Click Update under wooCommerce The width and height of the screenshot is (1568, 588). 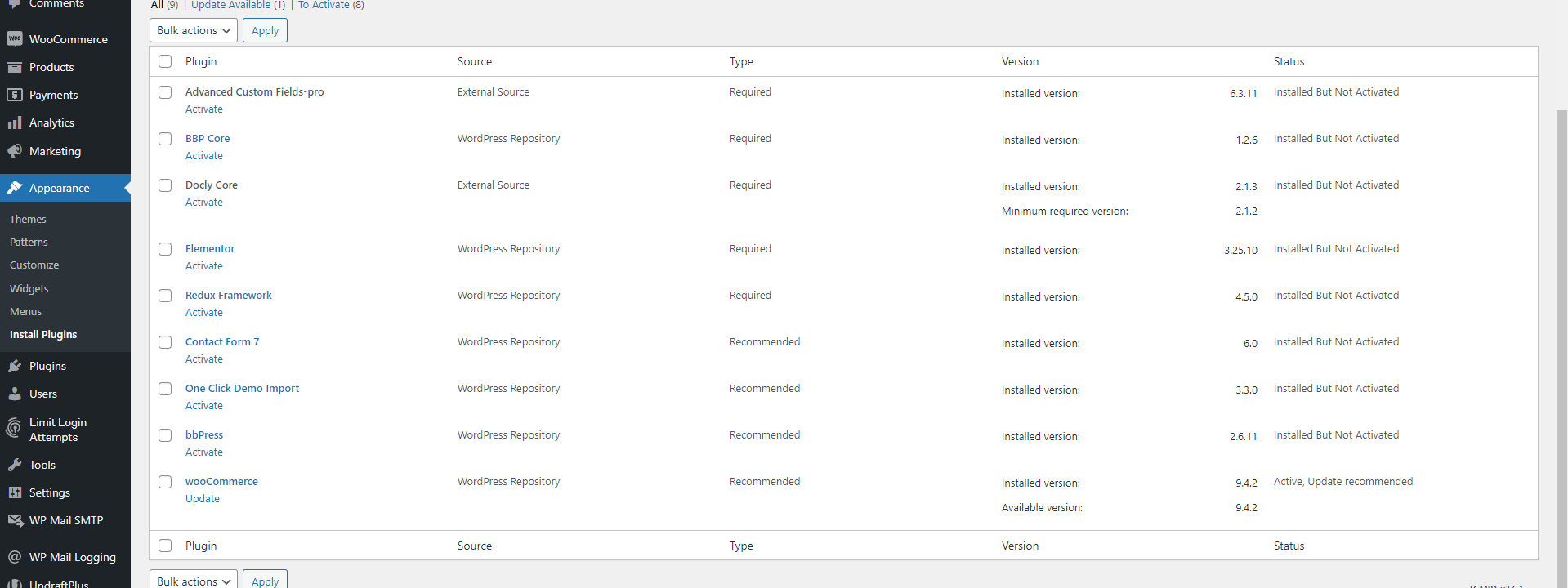pos(202,499)
